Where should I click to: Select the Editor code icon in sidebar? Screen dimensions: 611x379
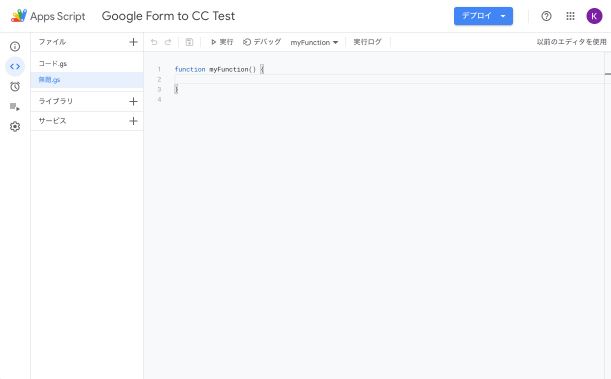click(x=15, y=67)
